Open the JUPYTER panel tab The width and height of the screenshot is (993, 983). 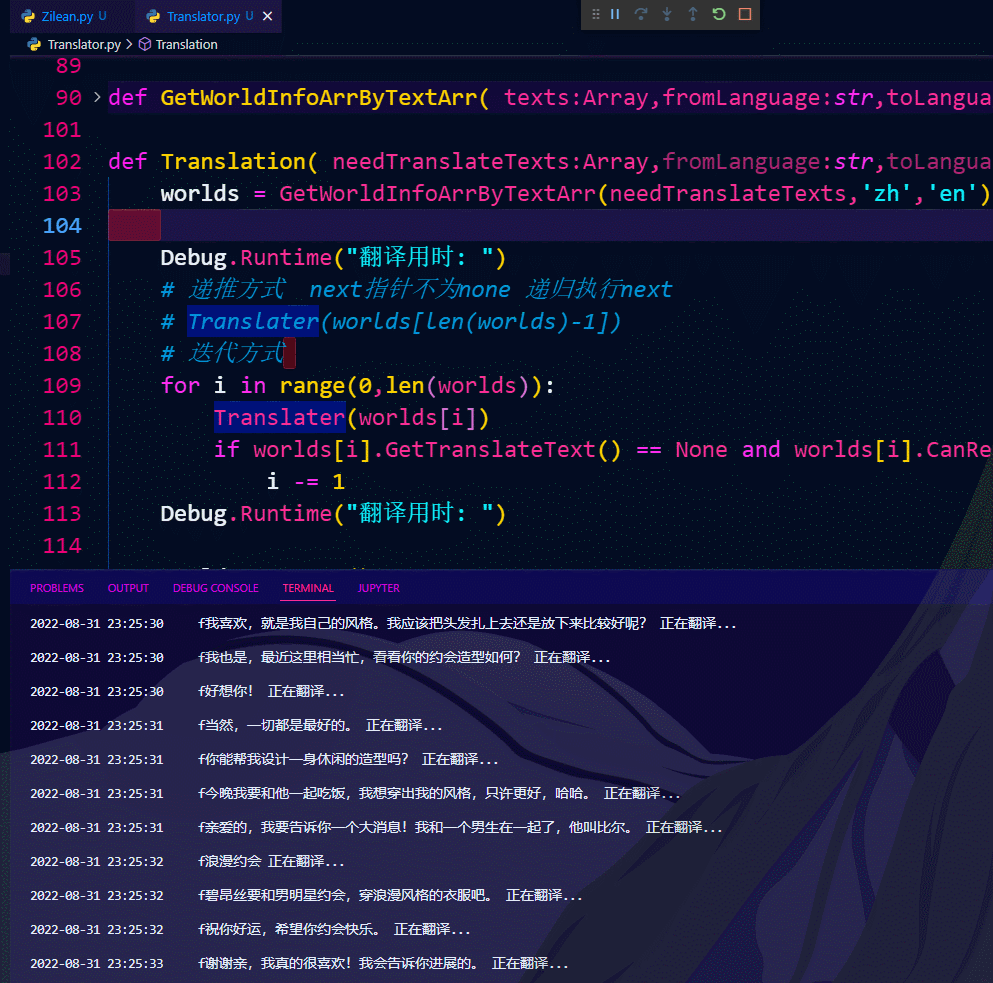pos(379,588)
